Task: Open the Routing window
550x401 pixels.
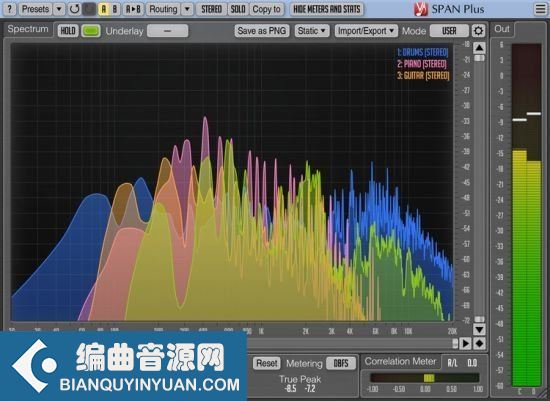Action: [x=163, y=9]
